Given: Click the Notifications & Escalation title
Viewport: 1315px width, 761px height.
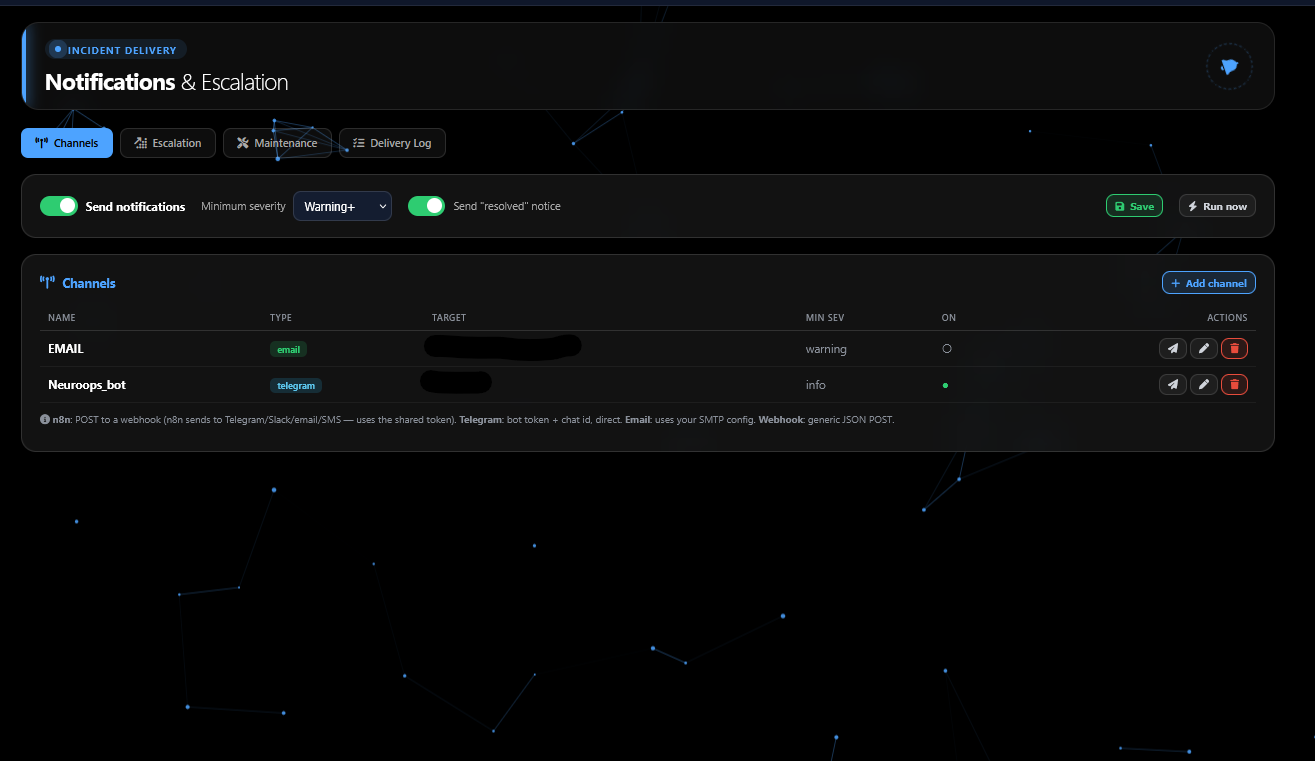Looking at the screenshot, I should click(166, 82).
